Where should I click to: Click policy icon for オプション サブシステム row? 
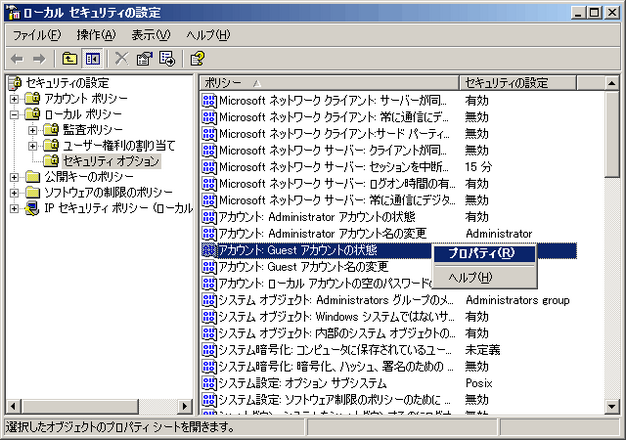click(209, 383)
